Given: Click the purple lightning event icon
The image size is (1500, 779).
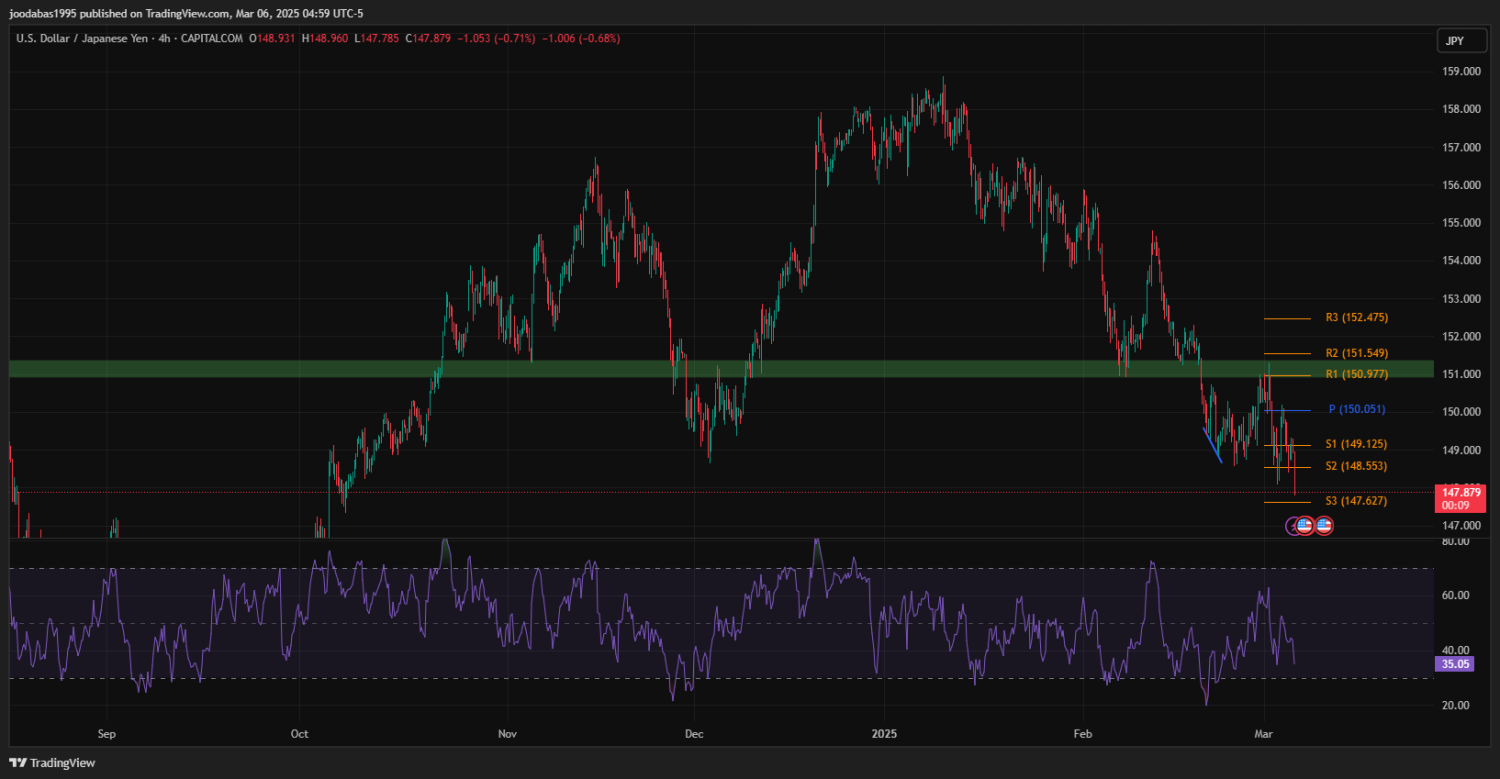Looking at the screenshot, I should [x=1293, y=525].
